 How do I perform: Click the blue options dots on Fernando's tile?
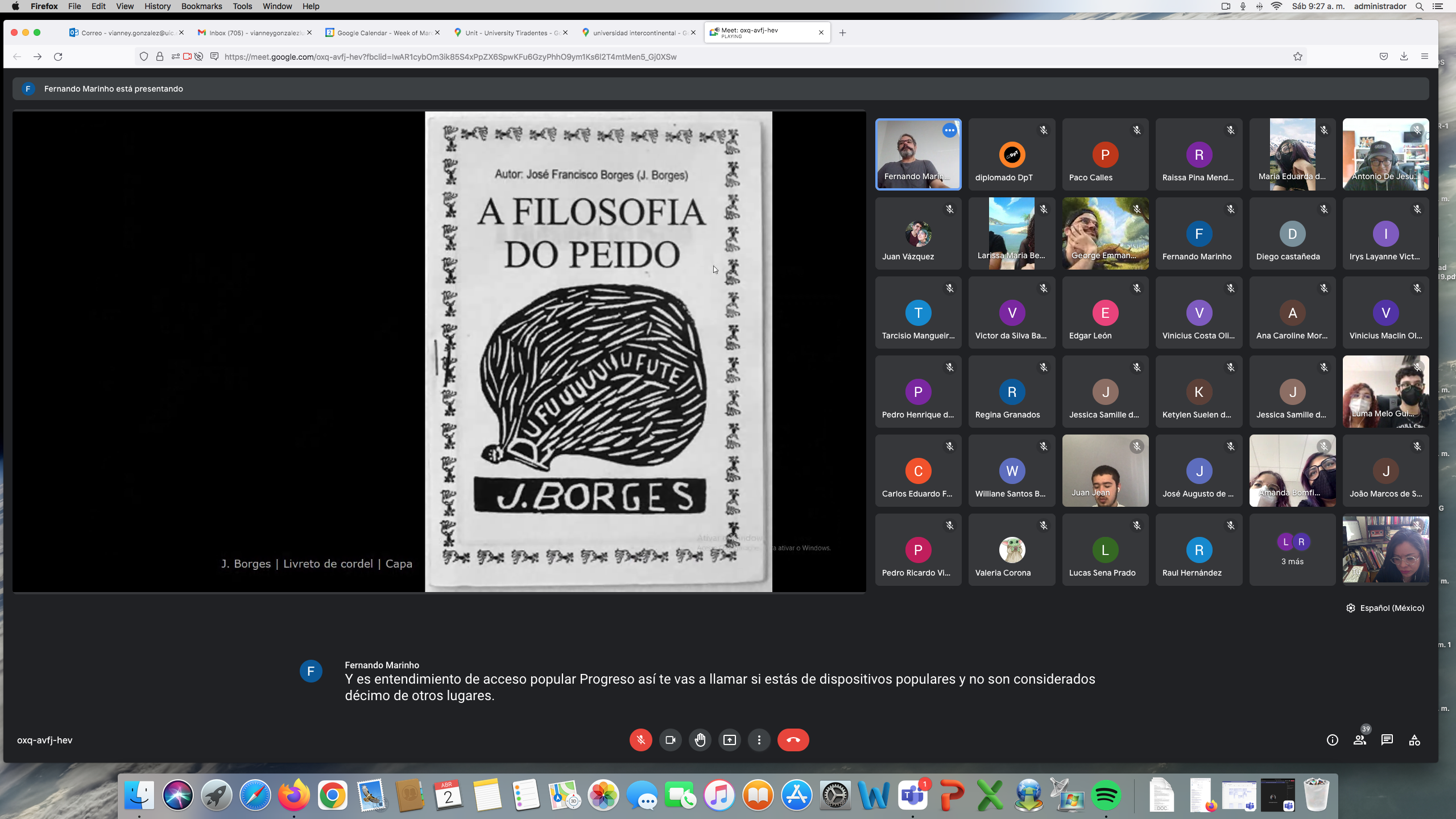tap(949, 130)
